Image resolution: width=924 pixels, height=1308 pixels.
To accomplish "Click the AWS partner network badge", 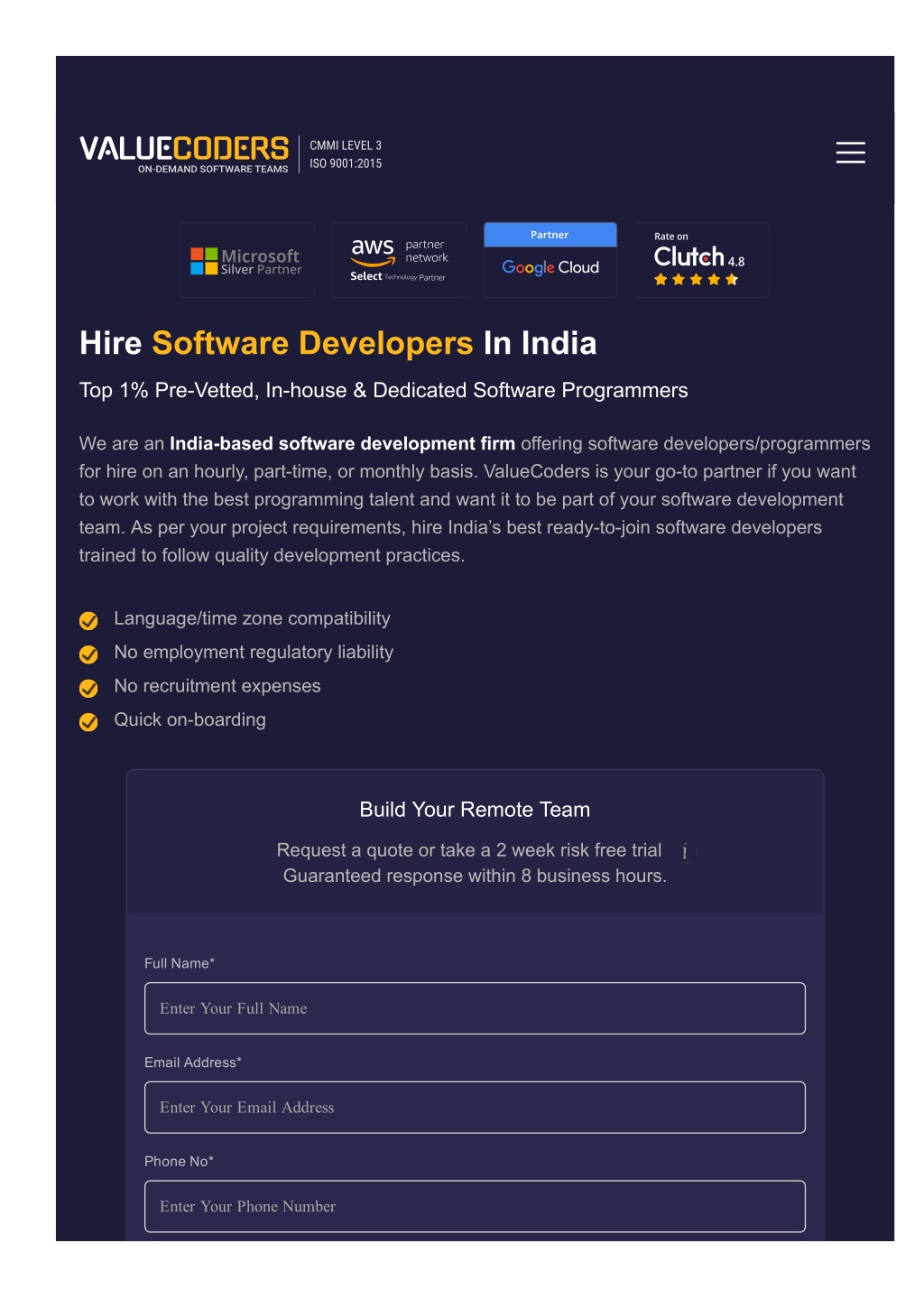I will [399, 260].
